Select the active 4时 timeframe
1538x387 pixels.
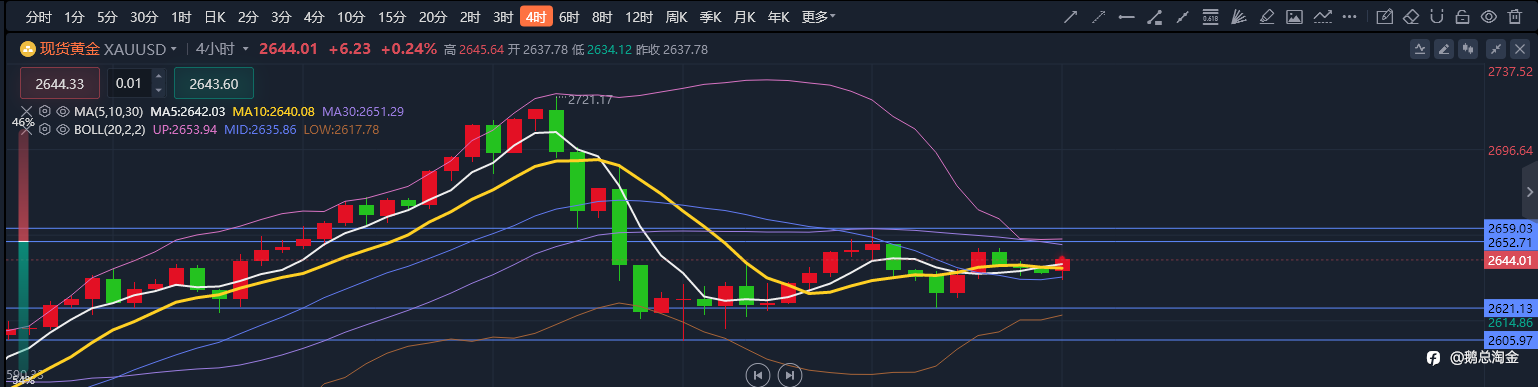[536, 17]
